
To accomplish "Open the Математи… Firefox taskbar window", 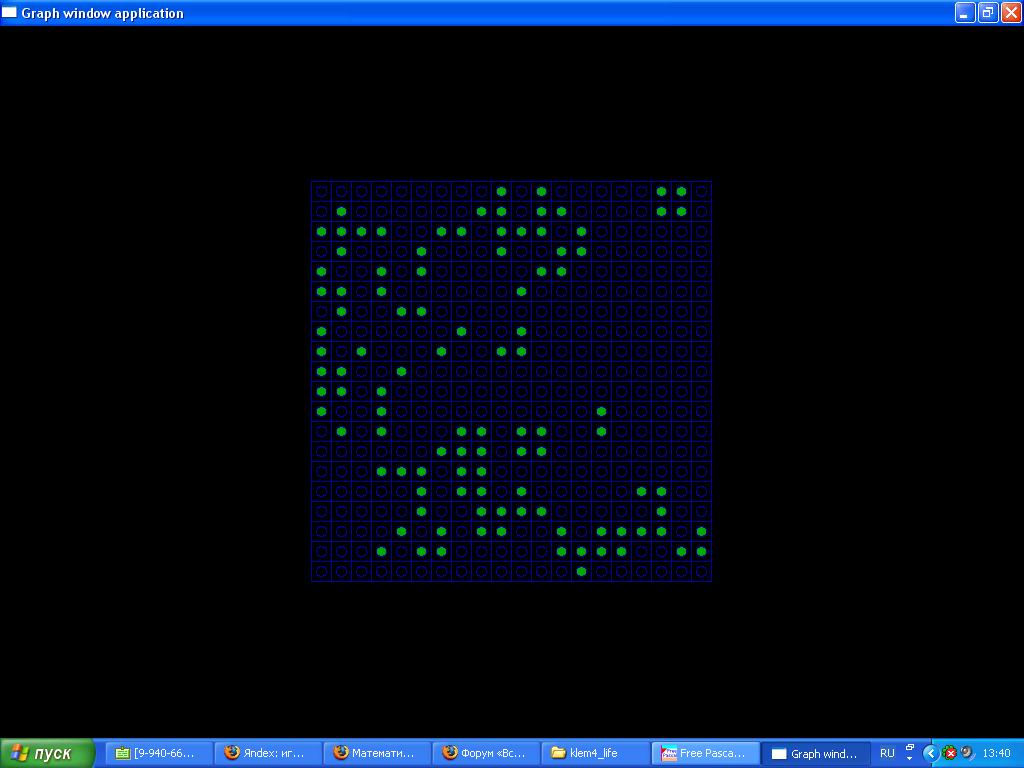I will [376, 753].
